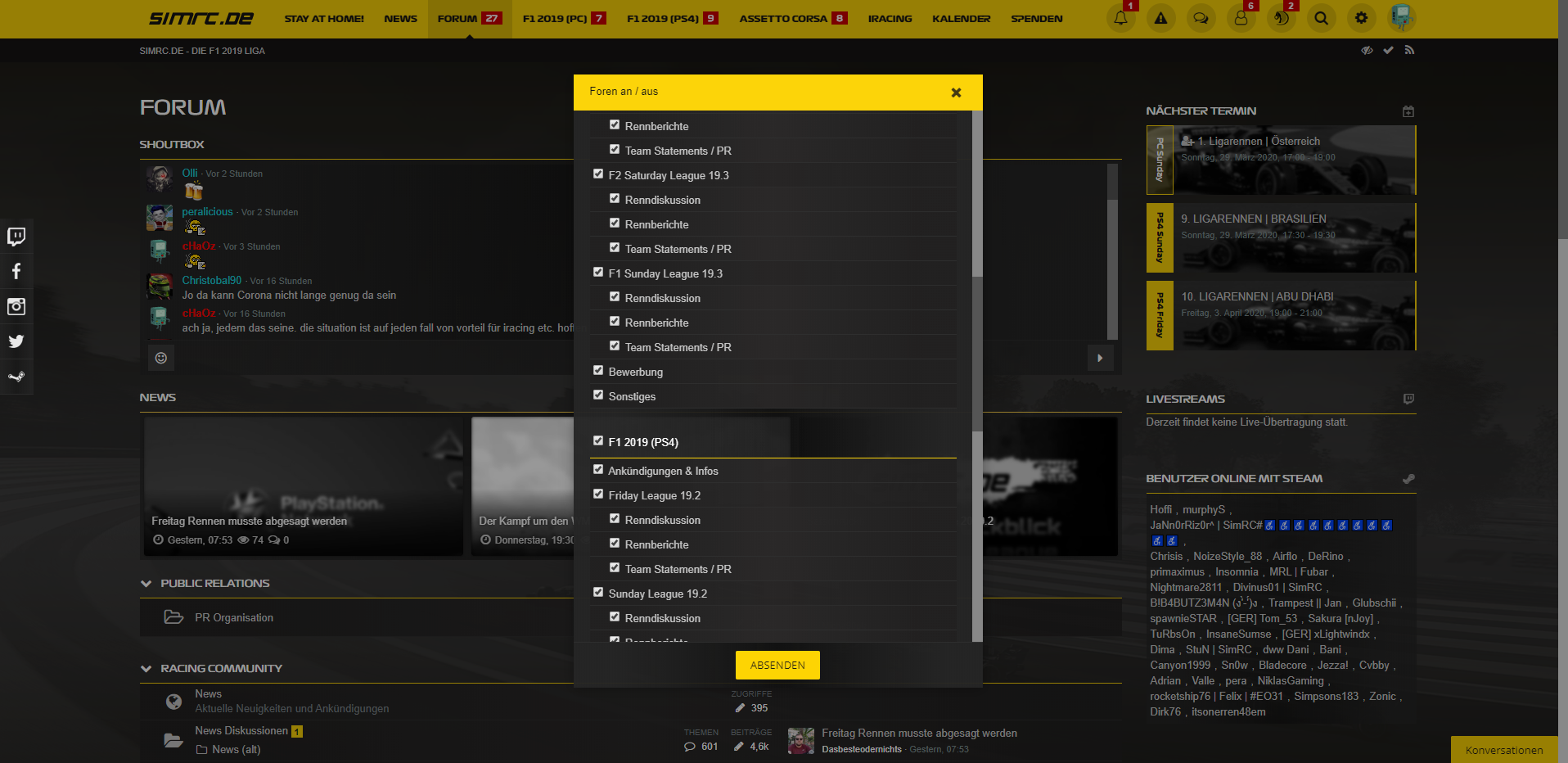The image size is (1568, 763).
Task: Open the Assetto Corsa menu
Action: 782,18
